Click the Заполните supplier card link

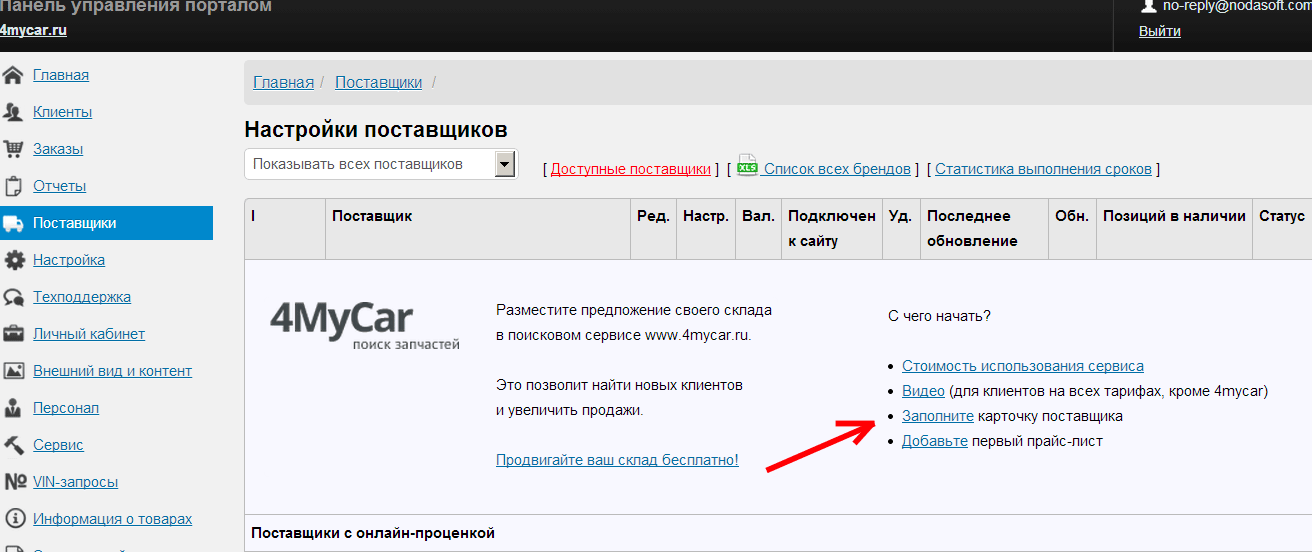point(937,416)
